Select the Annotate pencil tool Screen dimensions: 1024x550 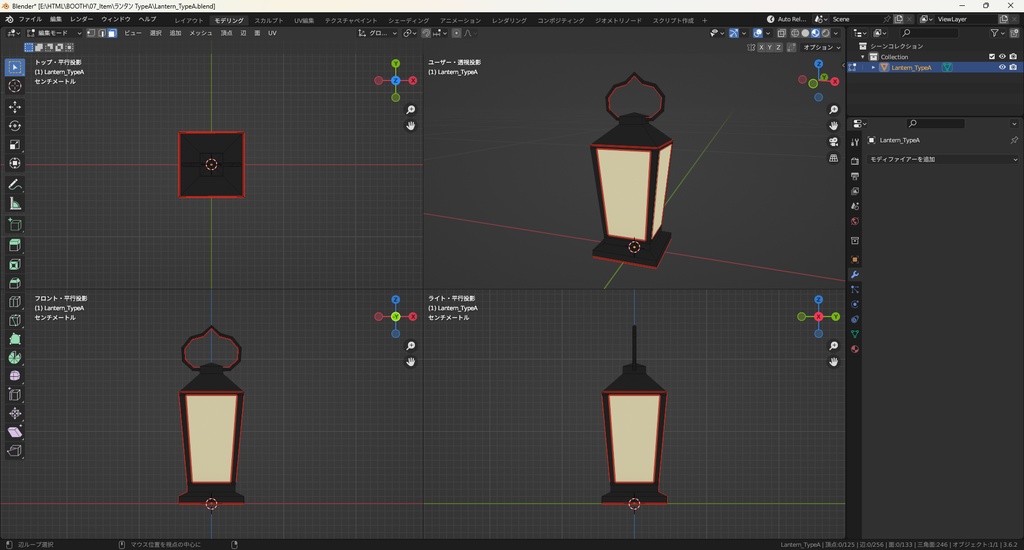(x=15, y=185)
